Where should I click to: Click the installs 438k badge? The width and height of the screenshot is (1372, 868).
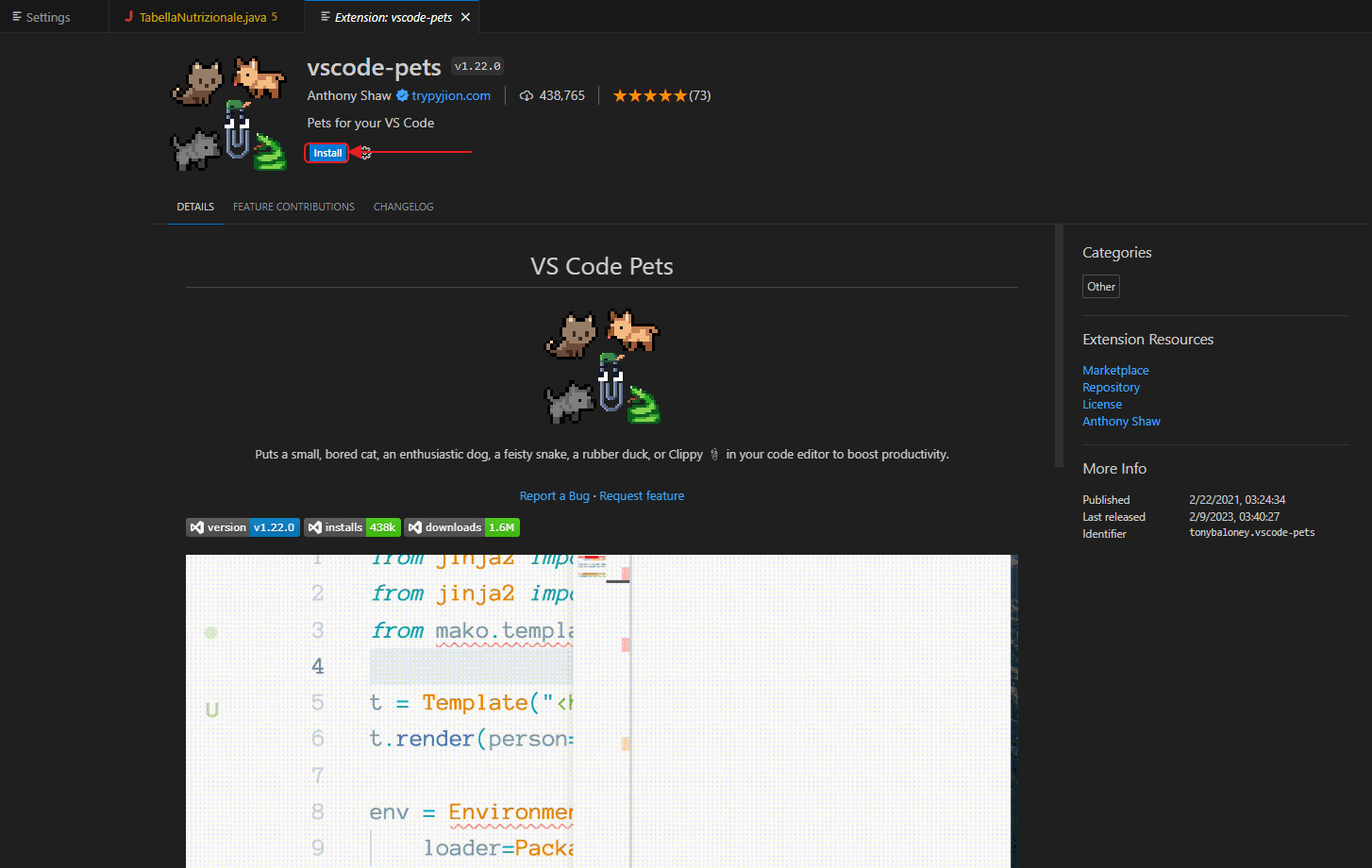352,527
